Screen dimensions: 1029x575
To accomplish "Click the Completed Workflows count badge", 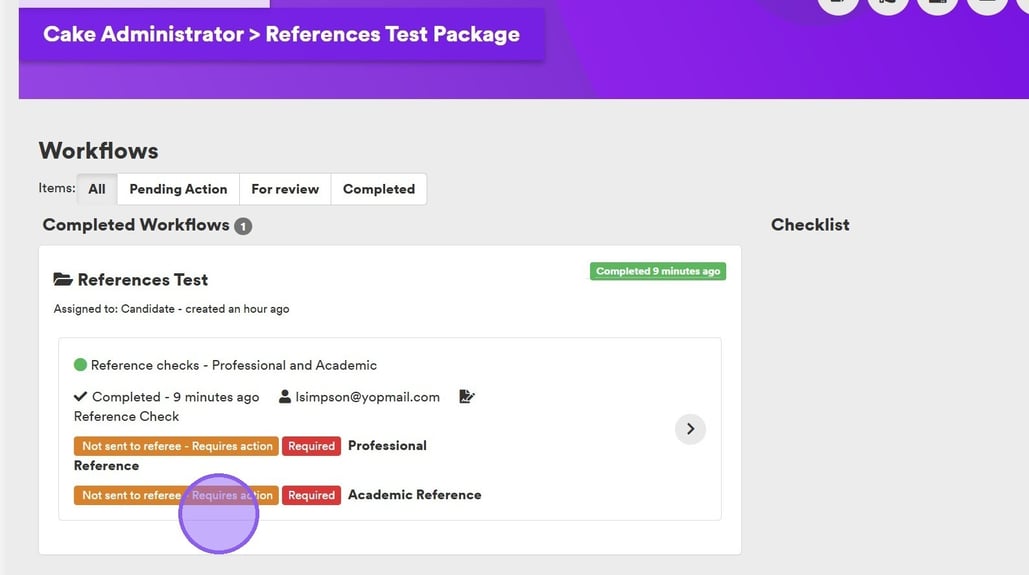I will [243, 226].
